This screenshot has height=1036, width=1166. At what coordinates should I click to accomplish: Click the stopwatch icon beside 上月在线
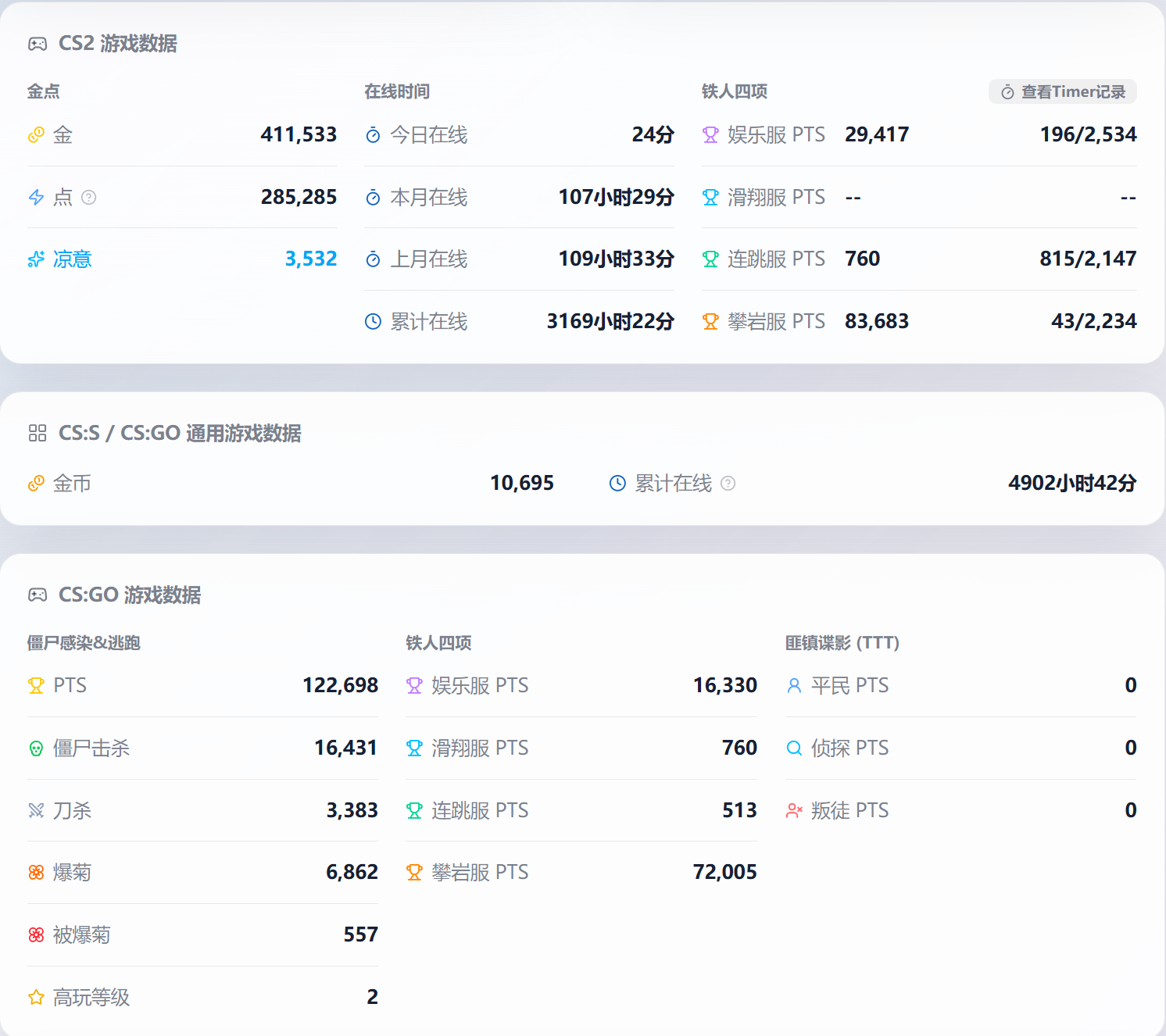pos(374,259)
